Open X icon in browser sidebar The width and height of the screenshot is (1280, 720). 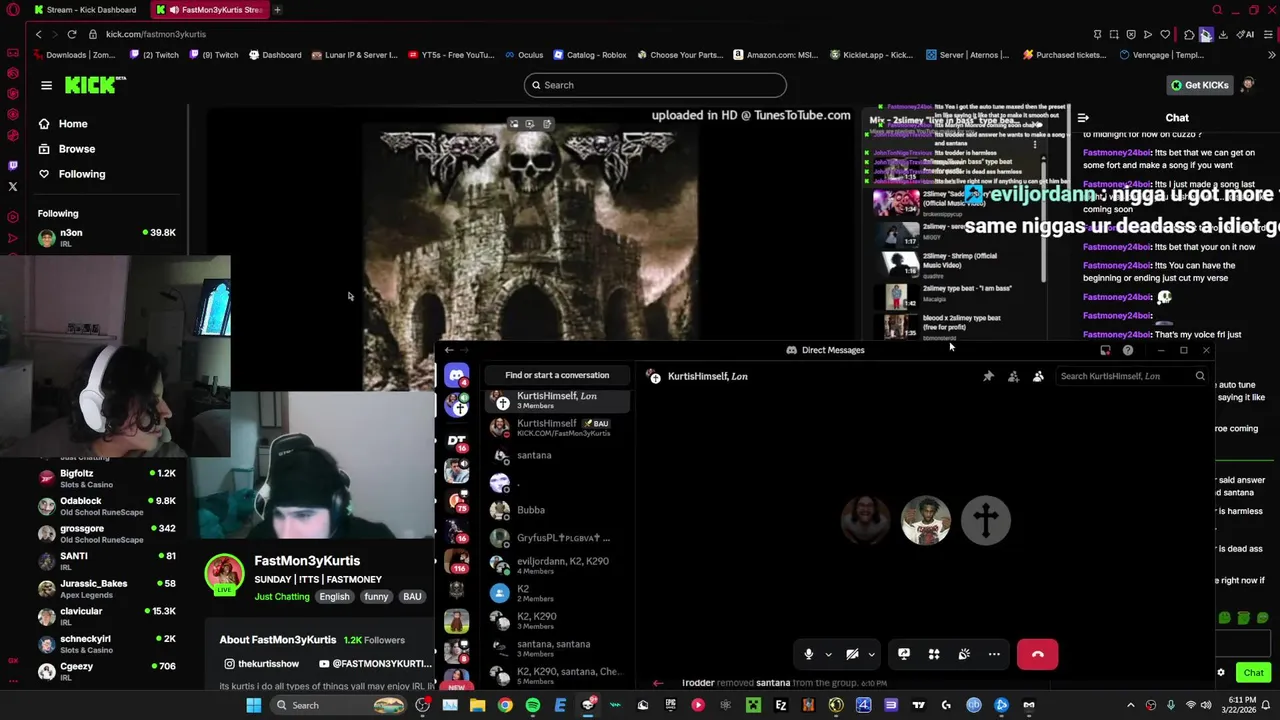click(13, 186)
